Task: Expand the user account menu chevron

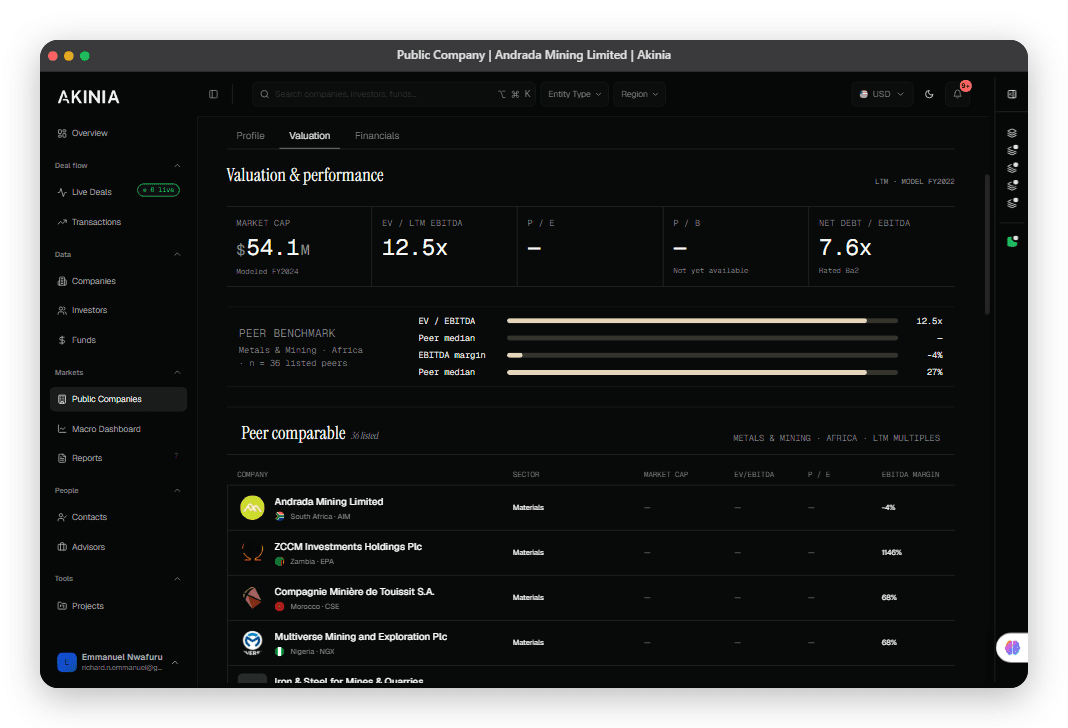Action: [x=175, y=662]
